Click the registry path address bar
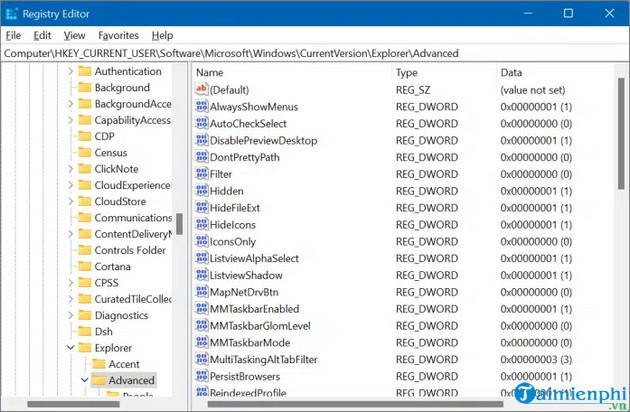 click(315, 53)
